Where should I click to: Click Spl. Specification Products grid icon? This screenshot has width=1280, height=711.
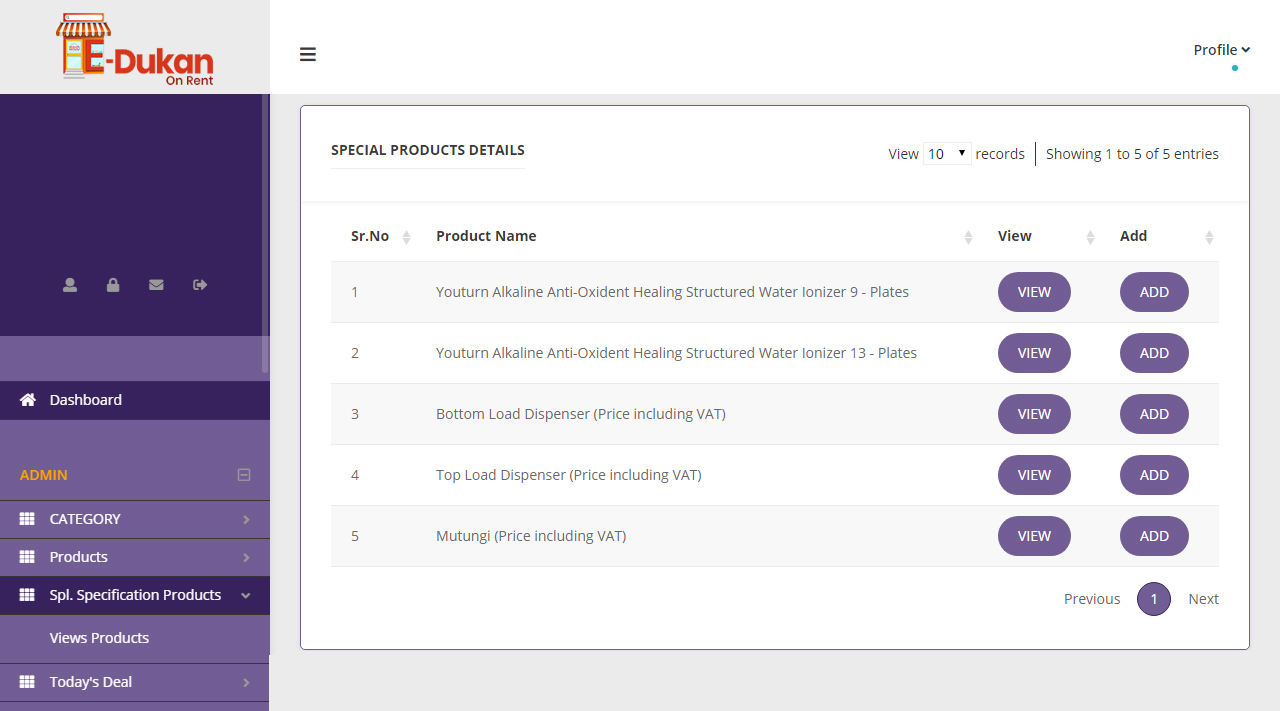(x=28, y=595)
